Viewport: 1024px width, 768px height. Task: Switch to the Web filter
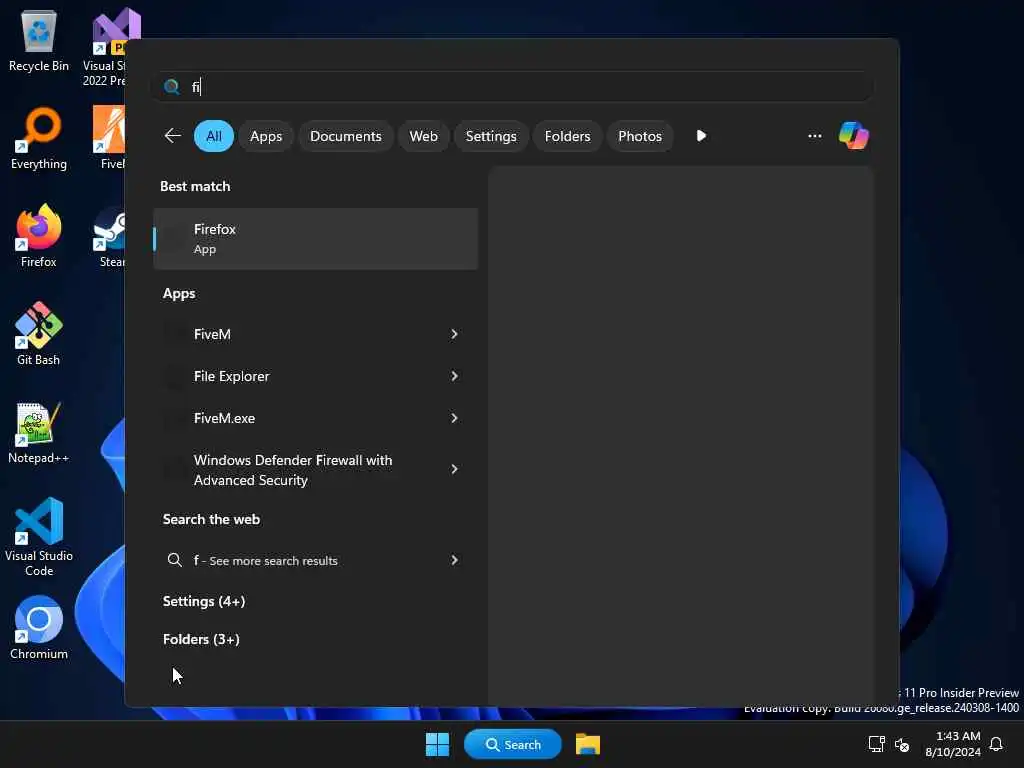click(423, 136)
